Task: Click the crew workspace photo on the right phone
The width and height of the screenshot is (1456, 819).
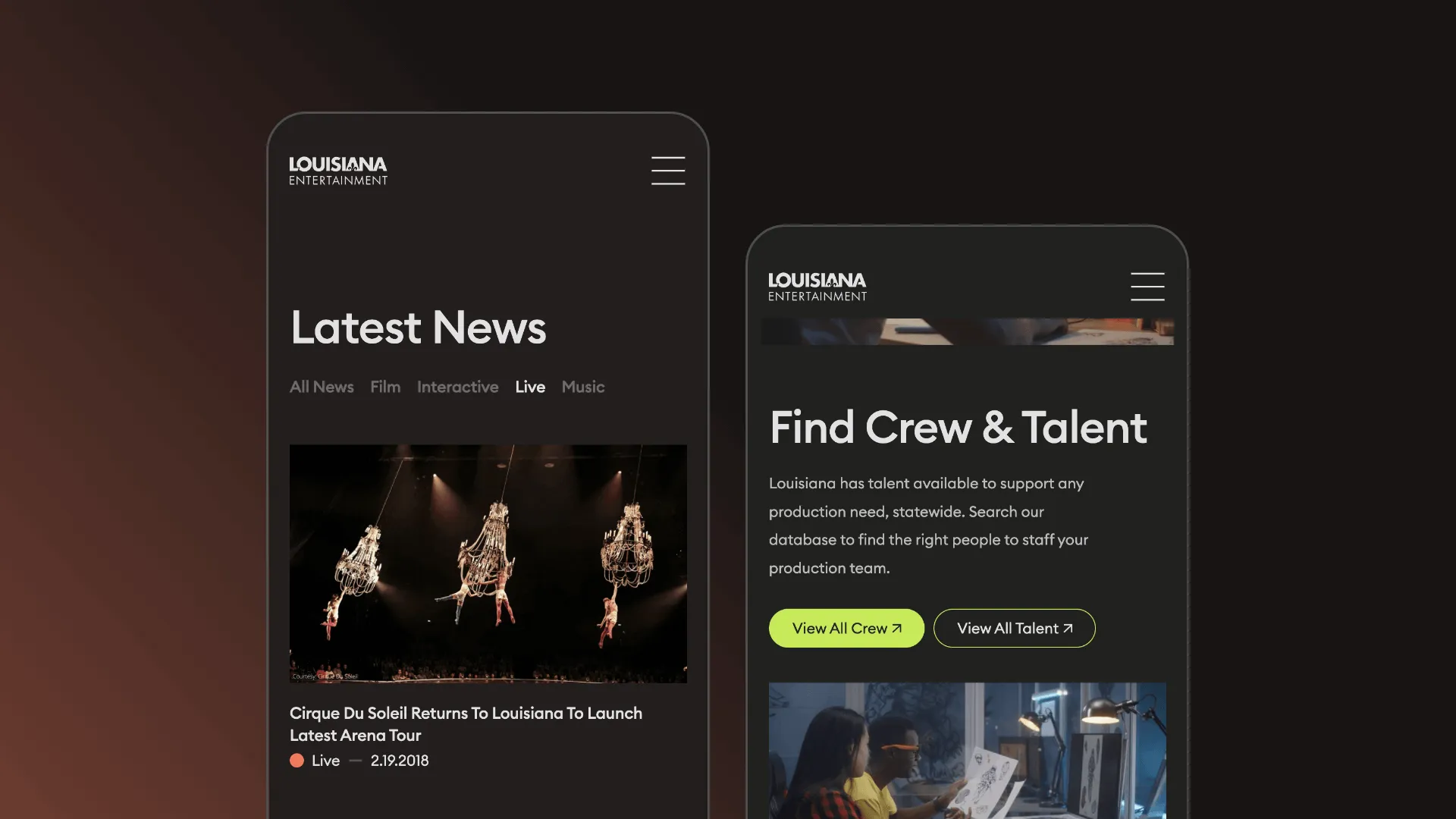Action: [968, 751]
